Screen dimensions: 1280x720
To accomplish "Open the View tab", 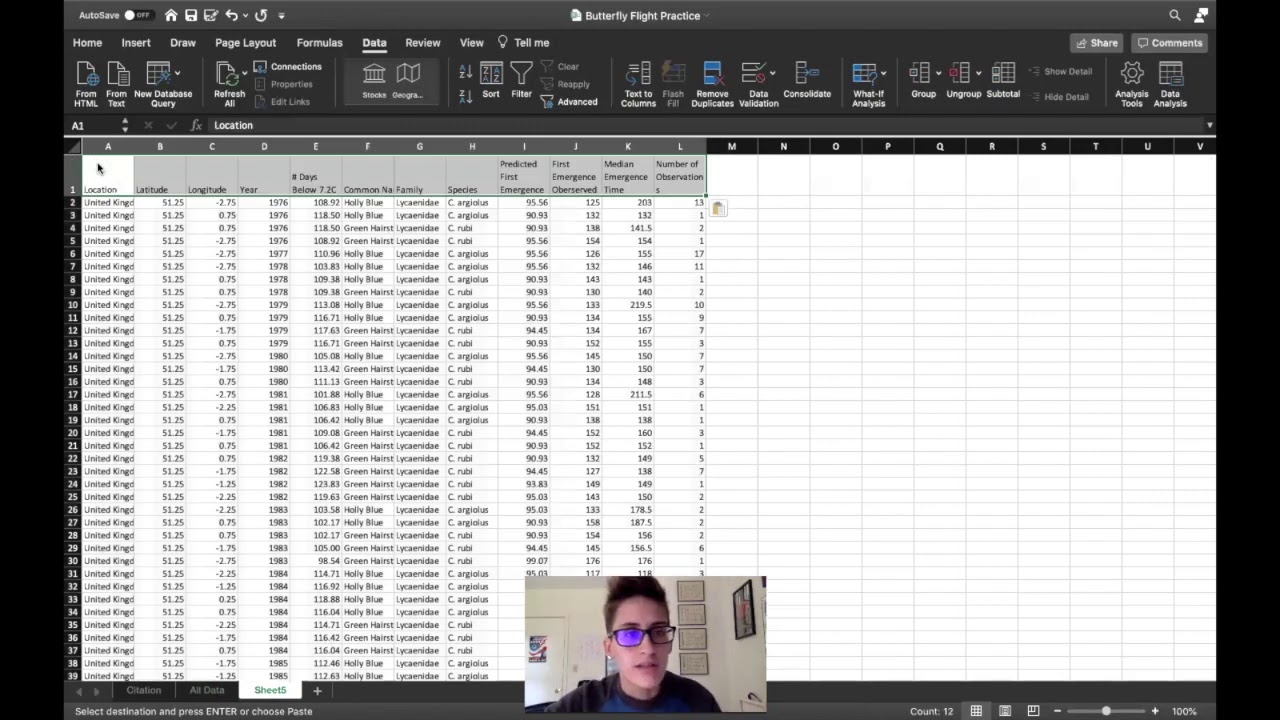I will (x=471, y=43).
